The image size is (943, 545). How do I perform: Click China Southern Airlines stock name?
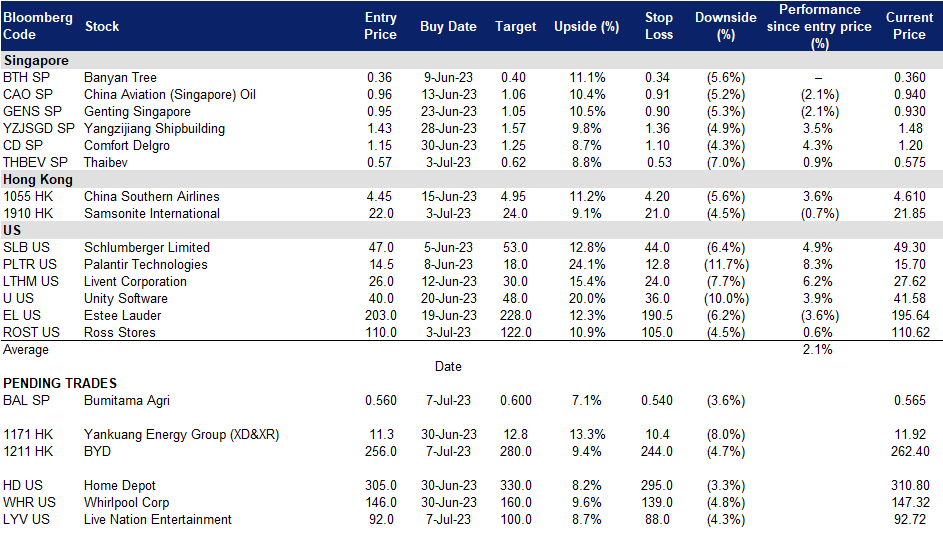tap(152, 197)
